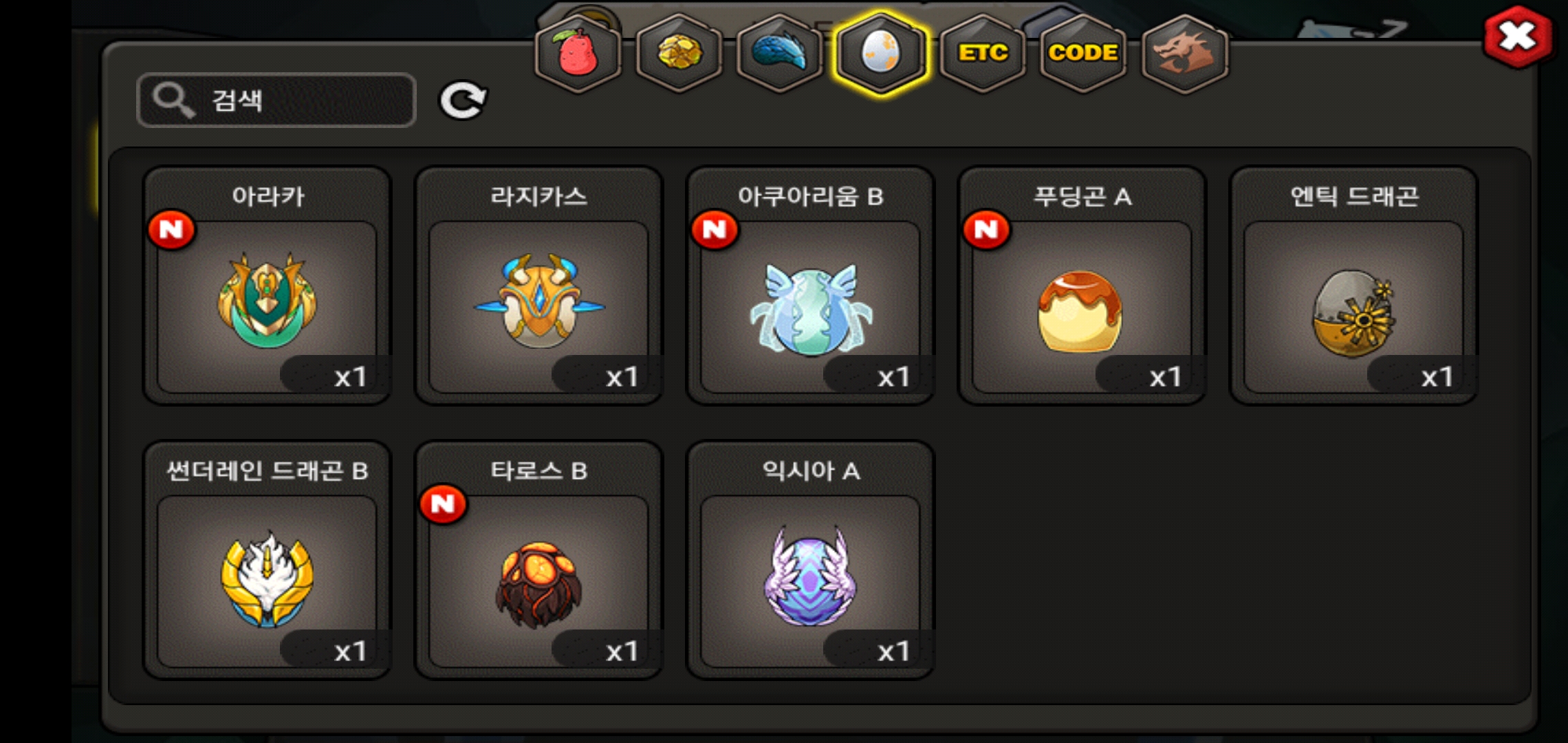Open the fruit food category tab
The width and height of the screenshot is (1568, 743).
[578, 53]
